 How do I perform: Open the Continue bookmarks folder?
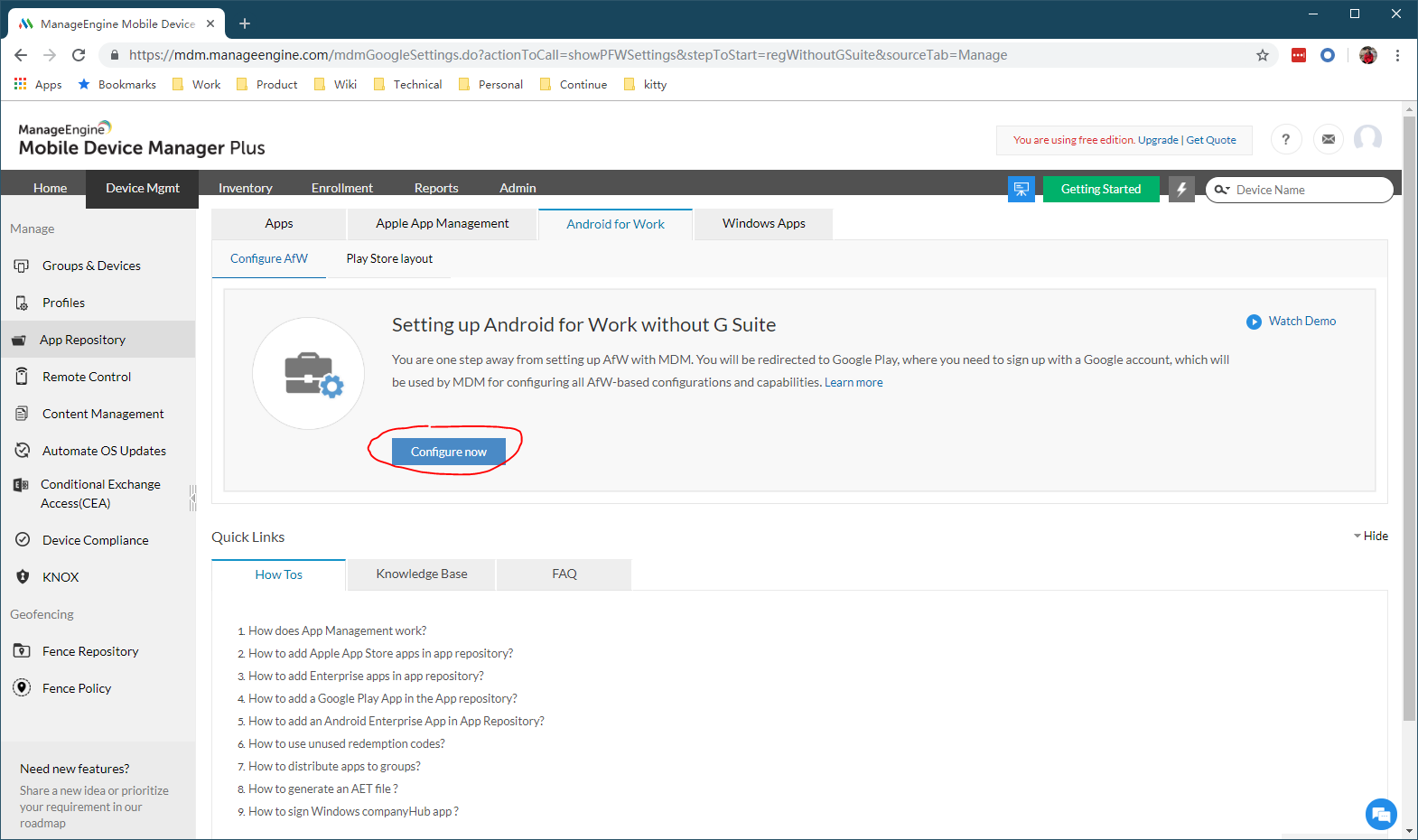574,84
